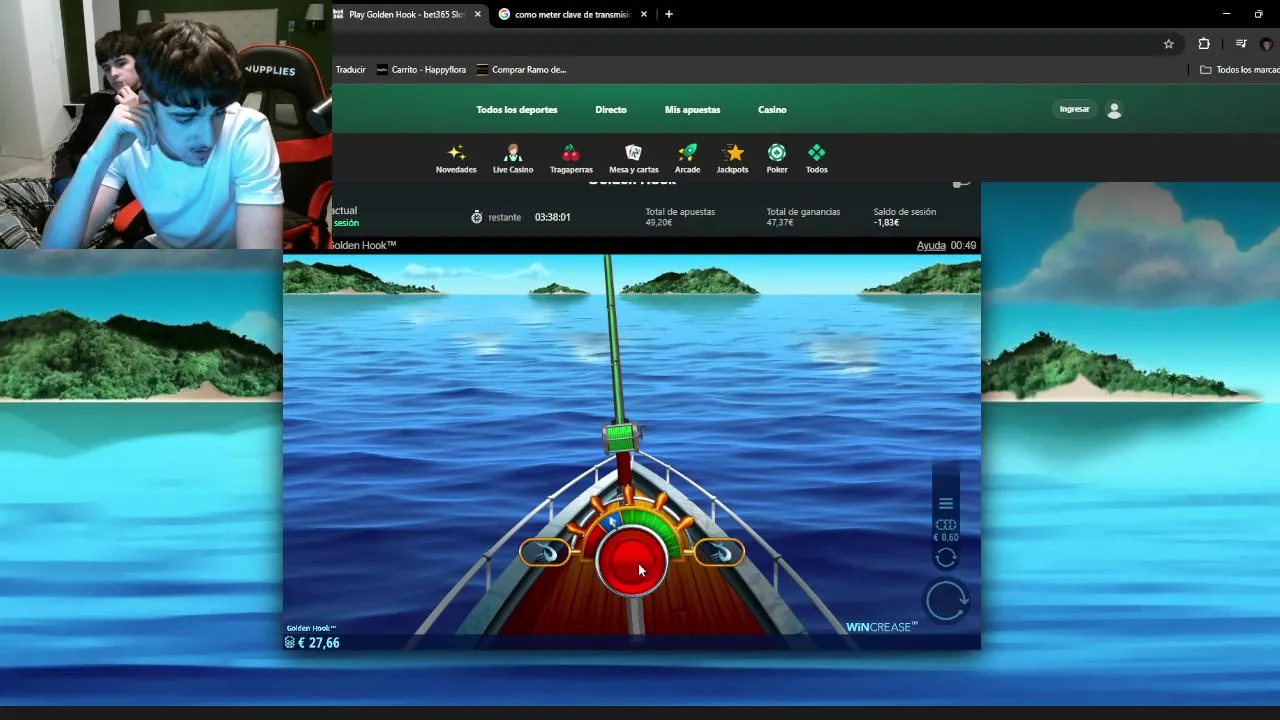The image size is (1280, 720).
Task: Click the restante timer 03:38:01
Action: point(552,217)
